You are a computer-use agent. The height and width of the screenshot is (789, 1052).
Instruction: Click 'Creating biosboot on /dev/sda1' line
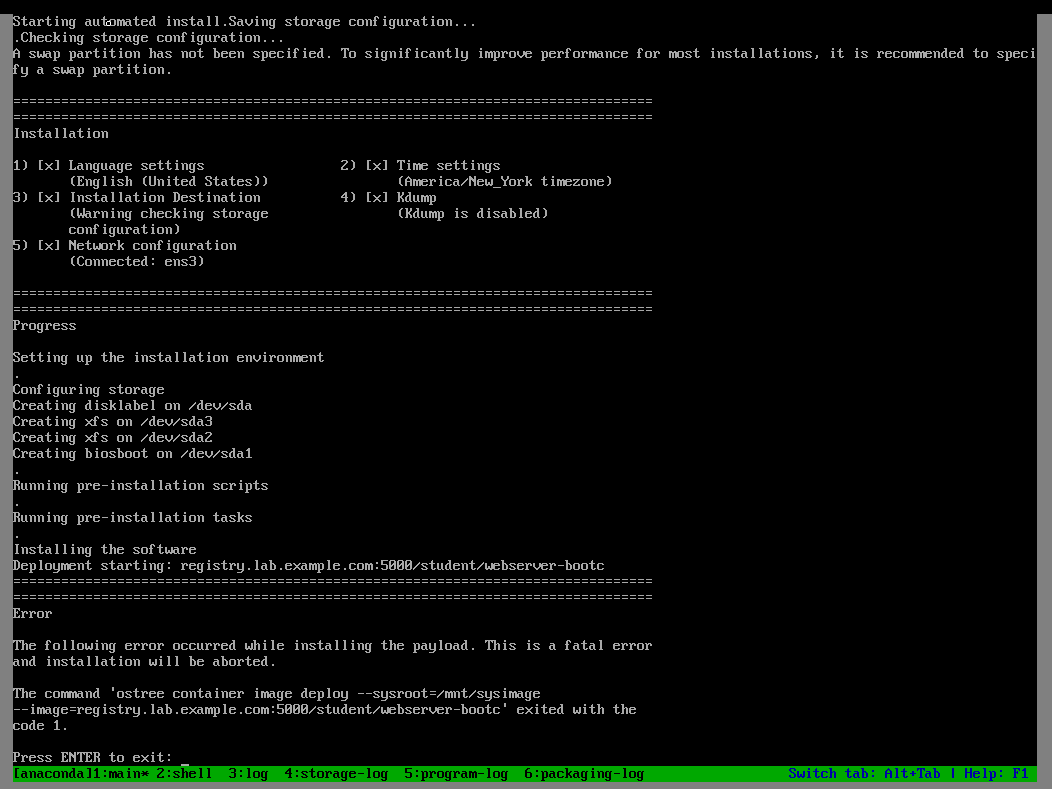click(132, 454)
